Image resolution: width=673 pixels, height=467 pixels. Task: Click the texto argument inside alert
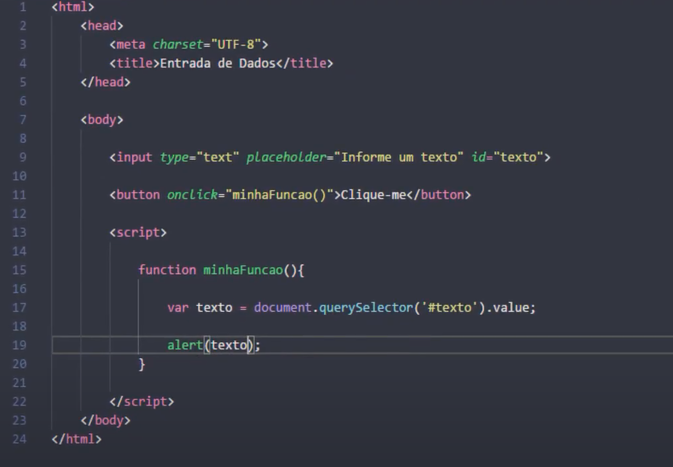tap(228, 345)
